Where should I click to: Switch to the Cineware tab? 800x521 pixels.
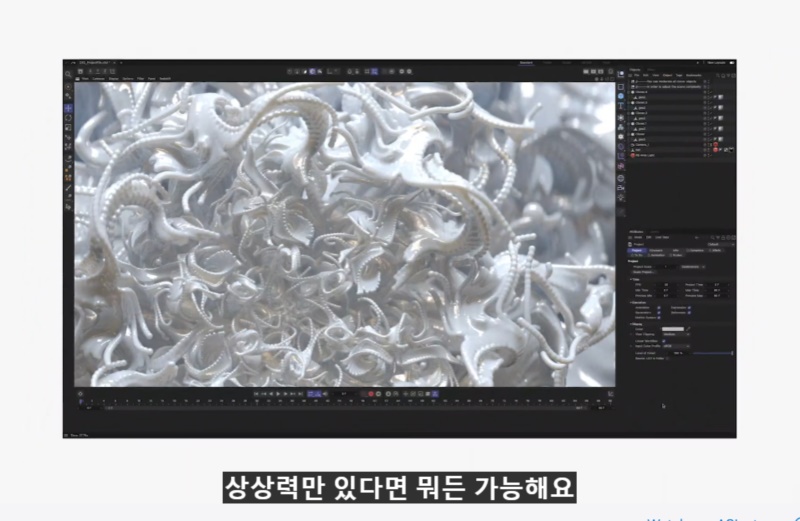coord(656,251)
